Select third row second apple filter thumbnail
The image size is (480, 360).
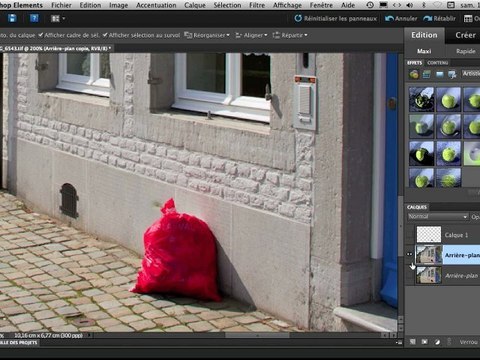point(449,154)
